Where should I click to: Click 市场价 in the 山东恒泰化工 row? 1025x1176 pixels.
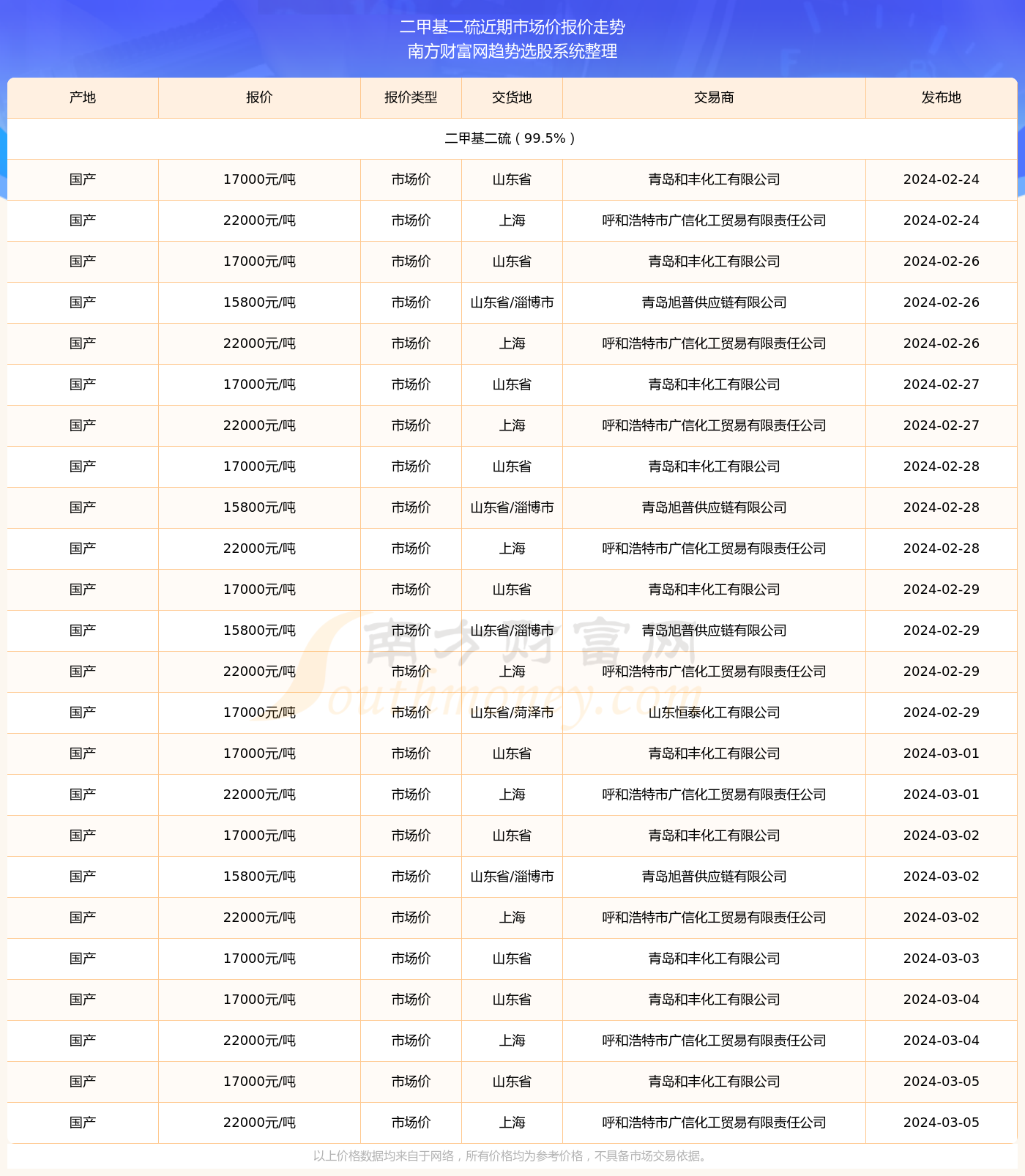(x=411, y=712)
